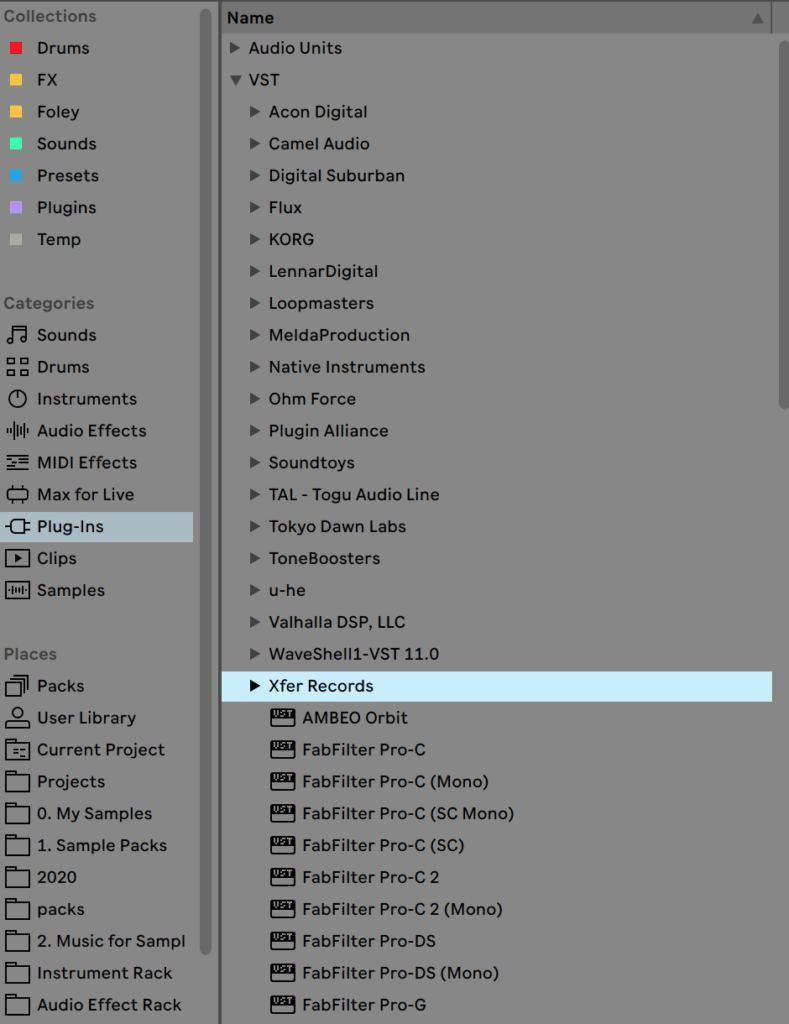Click the 2020 folder icon

(x=17, y=877)
